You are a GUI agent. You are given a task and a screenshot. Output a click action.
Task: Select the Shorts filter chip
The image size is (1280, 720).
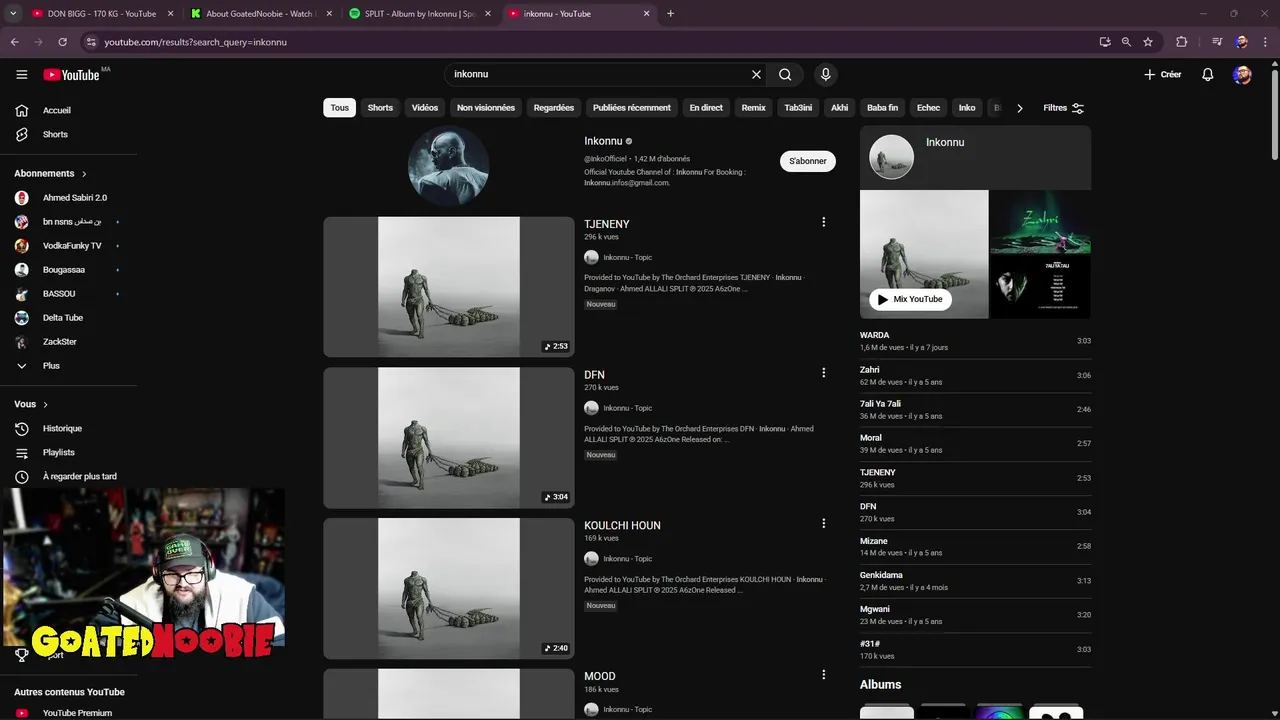pyautogui.click(x=380, y=108)
